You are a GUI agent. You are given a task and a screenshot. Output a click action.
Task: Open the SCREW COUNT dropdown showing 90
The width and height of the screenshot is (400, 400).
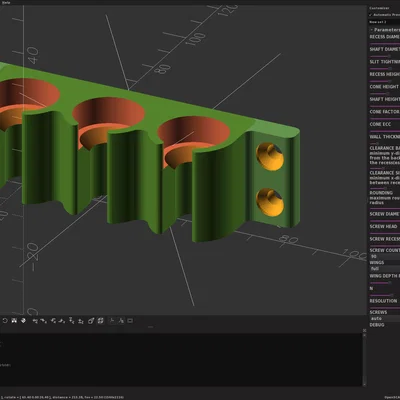[x=385, y=257]
